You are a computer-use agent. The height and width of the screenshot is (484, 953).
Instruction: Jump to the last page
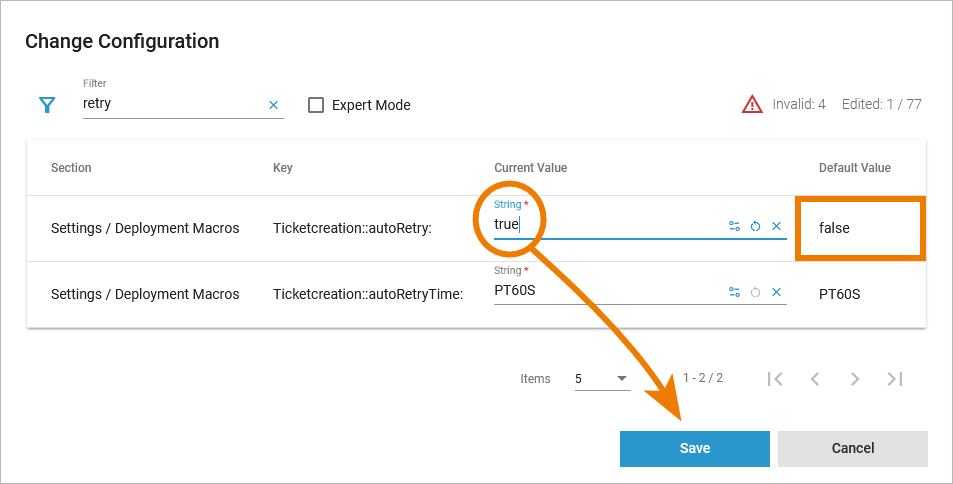[894, 379]
